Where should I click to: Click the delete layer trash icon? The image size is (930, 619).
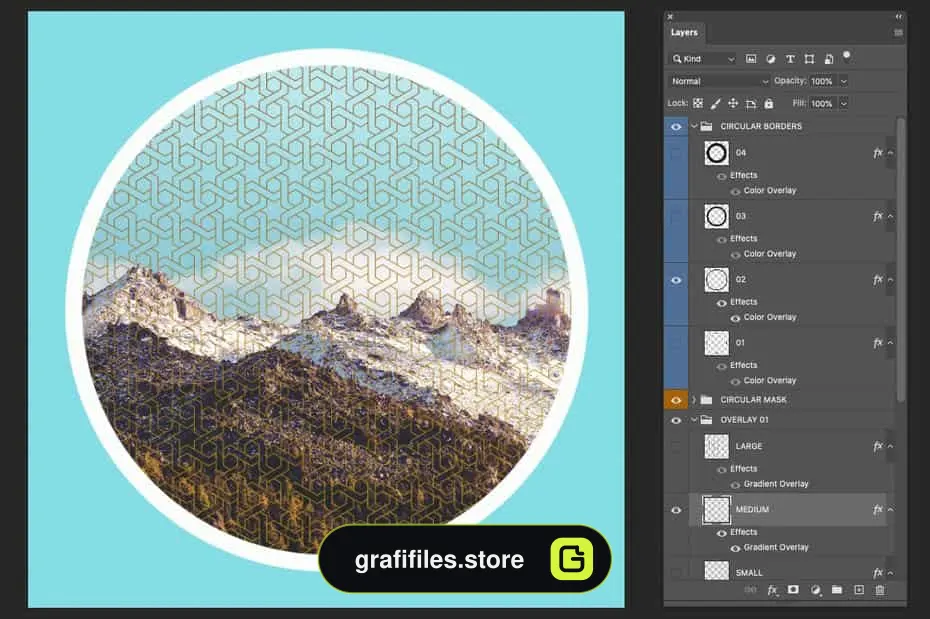[x=880, y=589]
